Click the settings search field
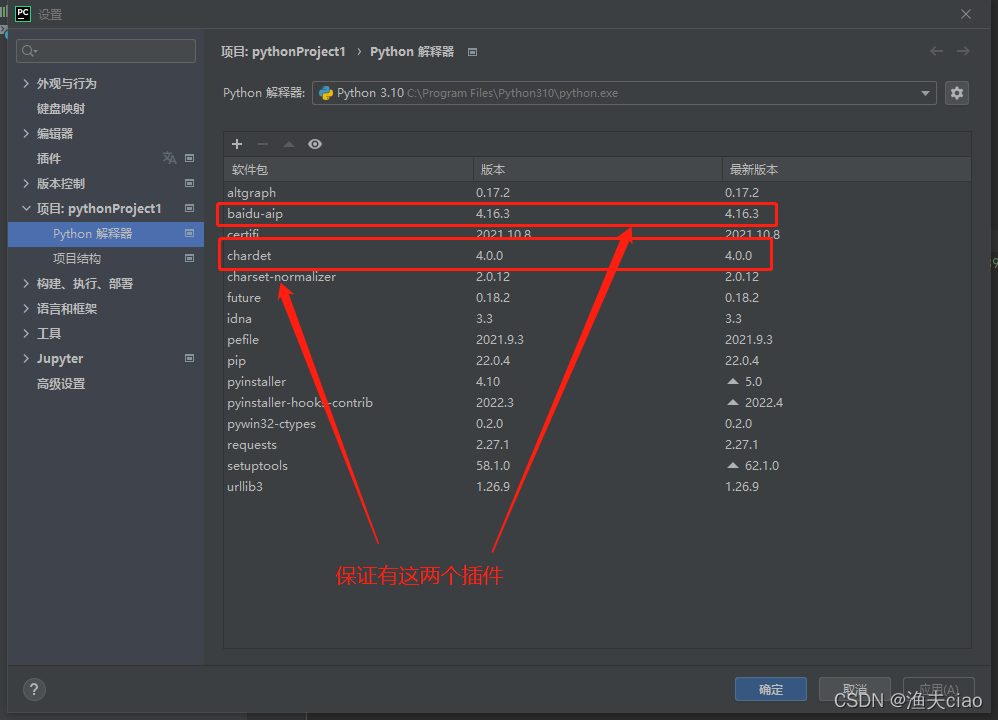998x720 pixels. pos(106,51)
